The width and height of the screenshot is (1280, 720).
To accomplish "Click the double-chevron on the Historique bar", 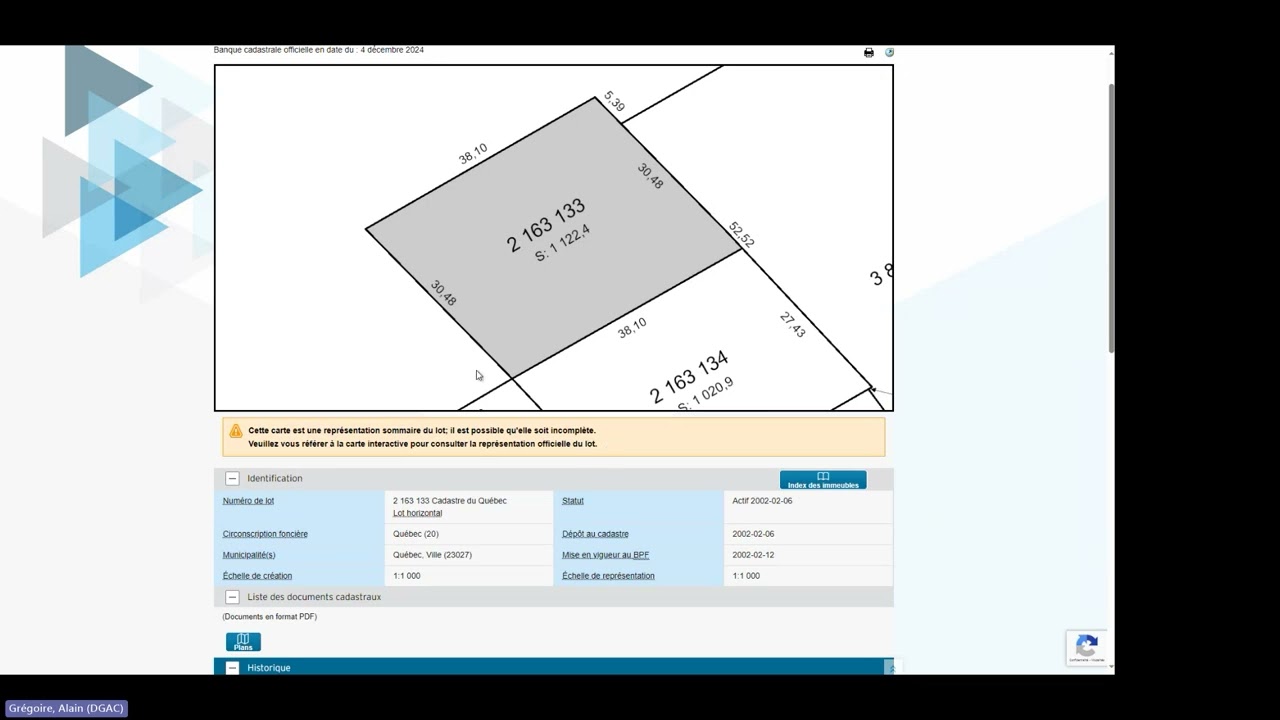I will [x=890, y=668].
